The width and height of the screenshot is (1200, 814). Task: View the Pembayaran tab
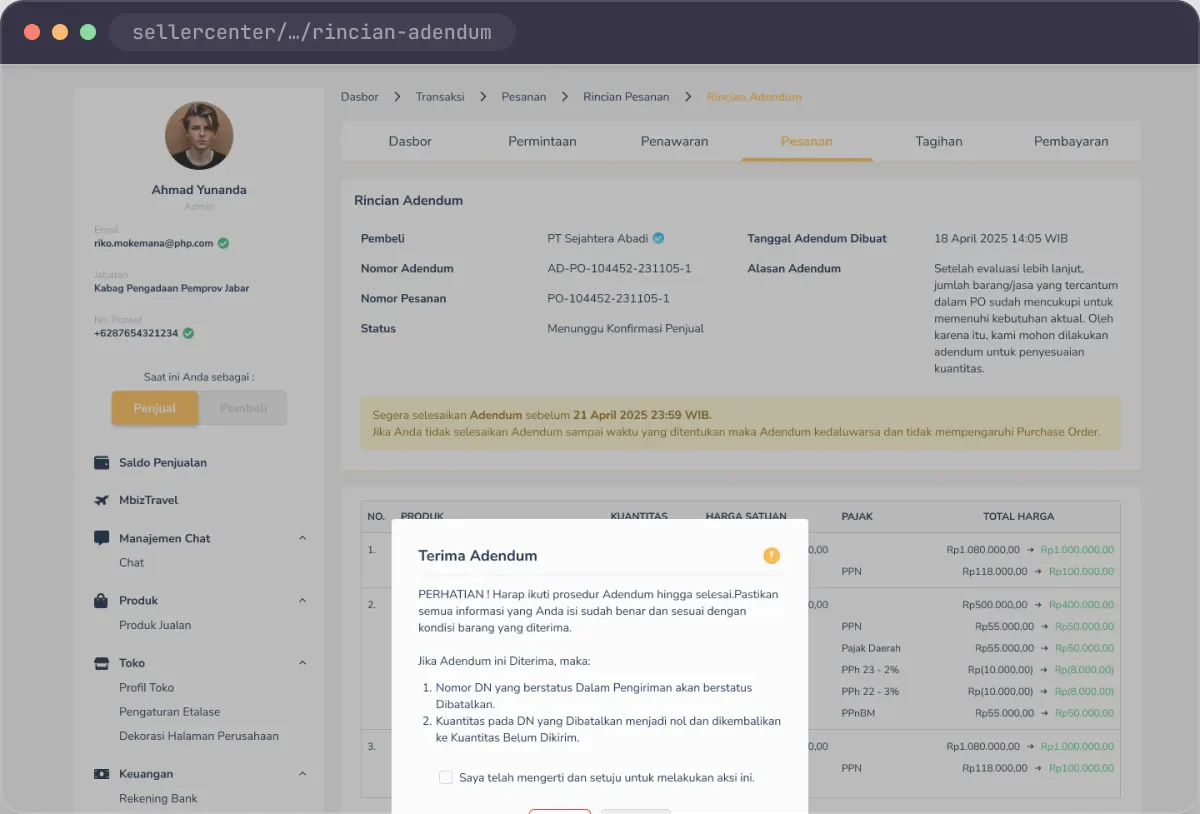click(x=1071, y=141)
